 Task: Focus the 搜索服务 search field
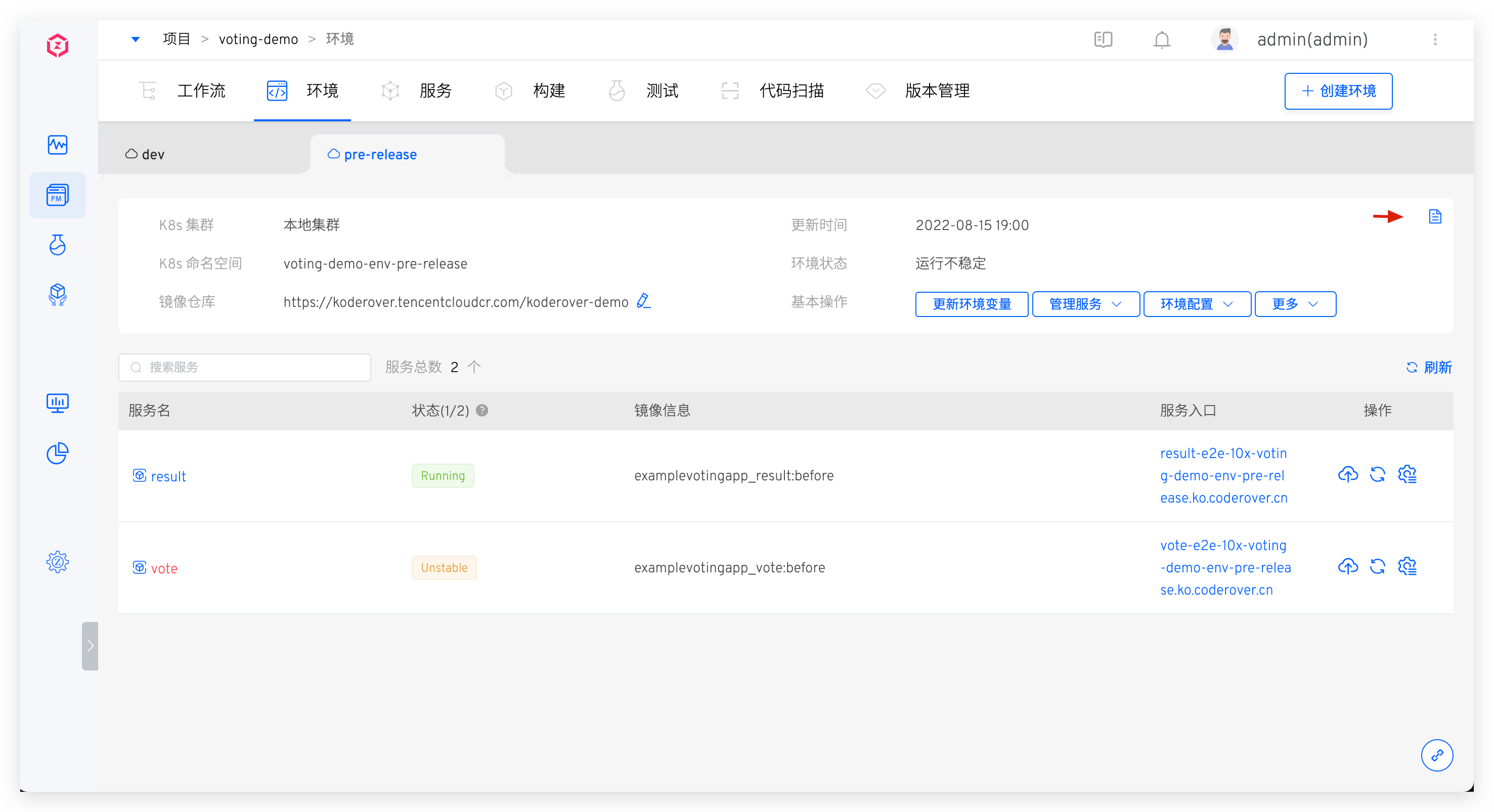244,367
